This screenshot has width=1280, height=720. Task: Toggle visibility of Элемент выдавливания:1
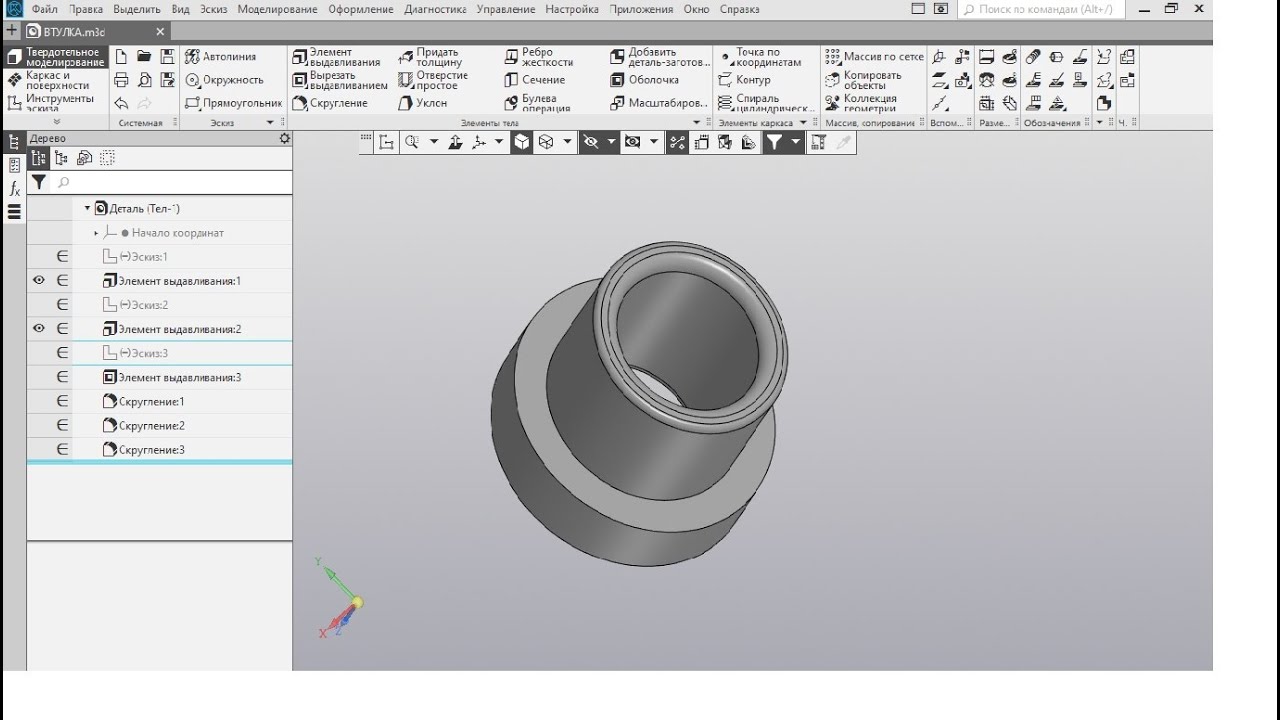coord(39,281)
